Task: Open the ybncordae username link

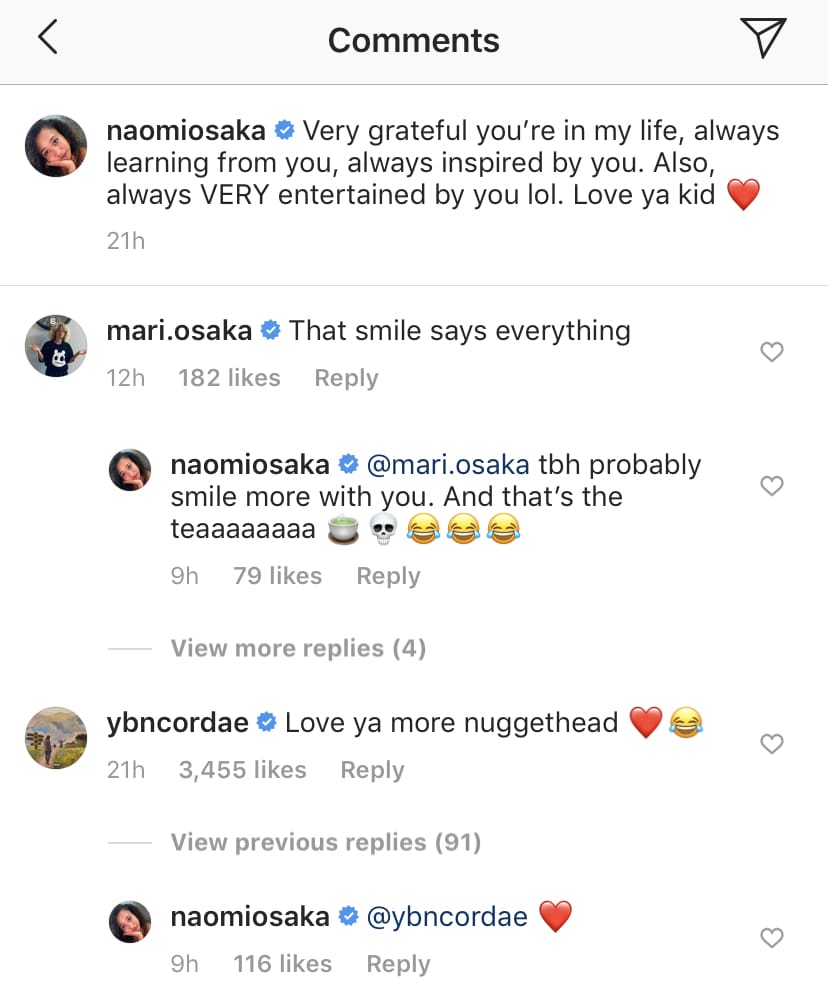Action: point(177,722)
